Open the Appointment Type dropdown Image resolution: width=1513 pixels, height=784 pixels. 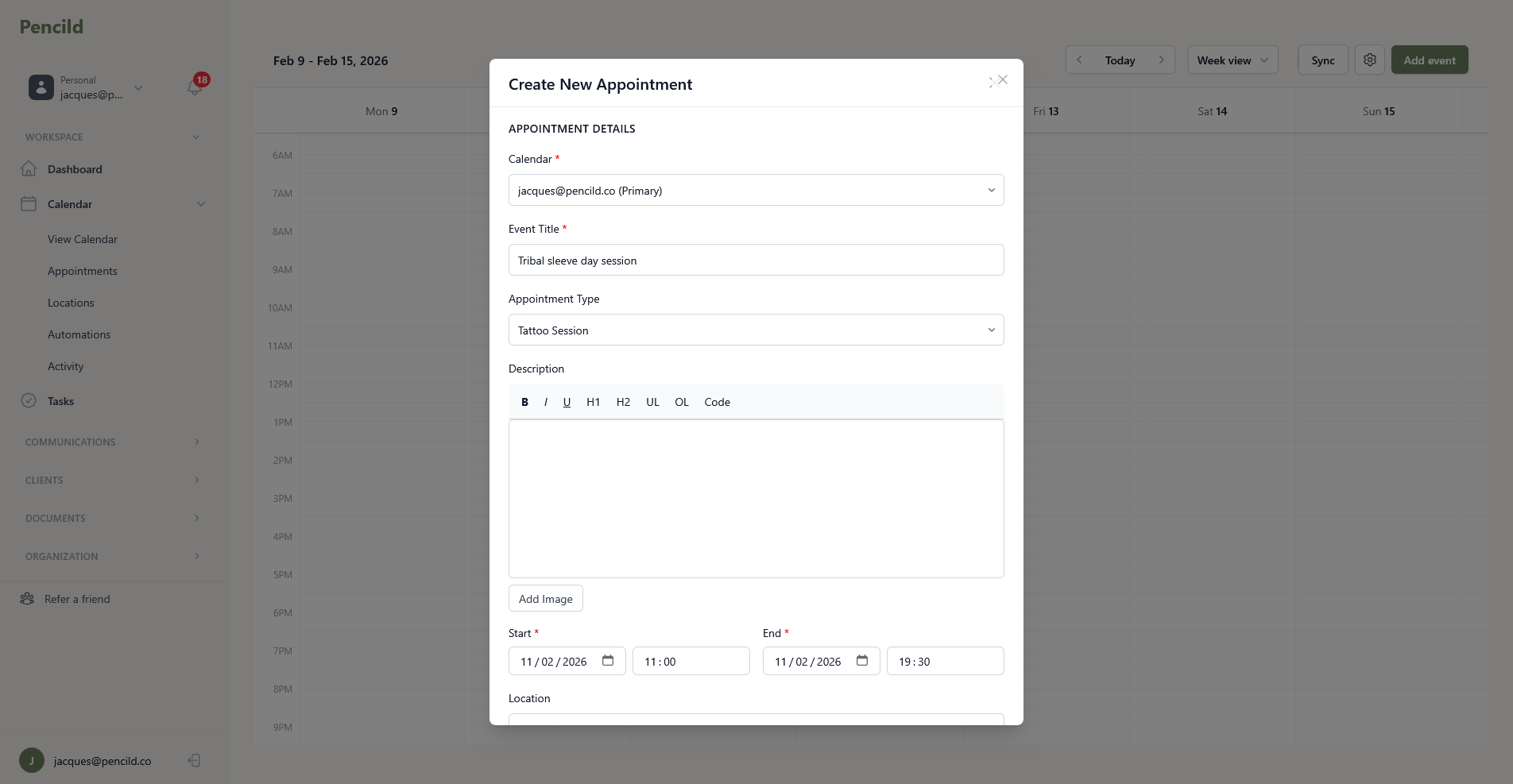tap(755, 330)
